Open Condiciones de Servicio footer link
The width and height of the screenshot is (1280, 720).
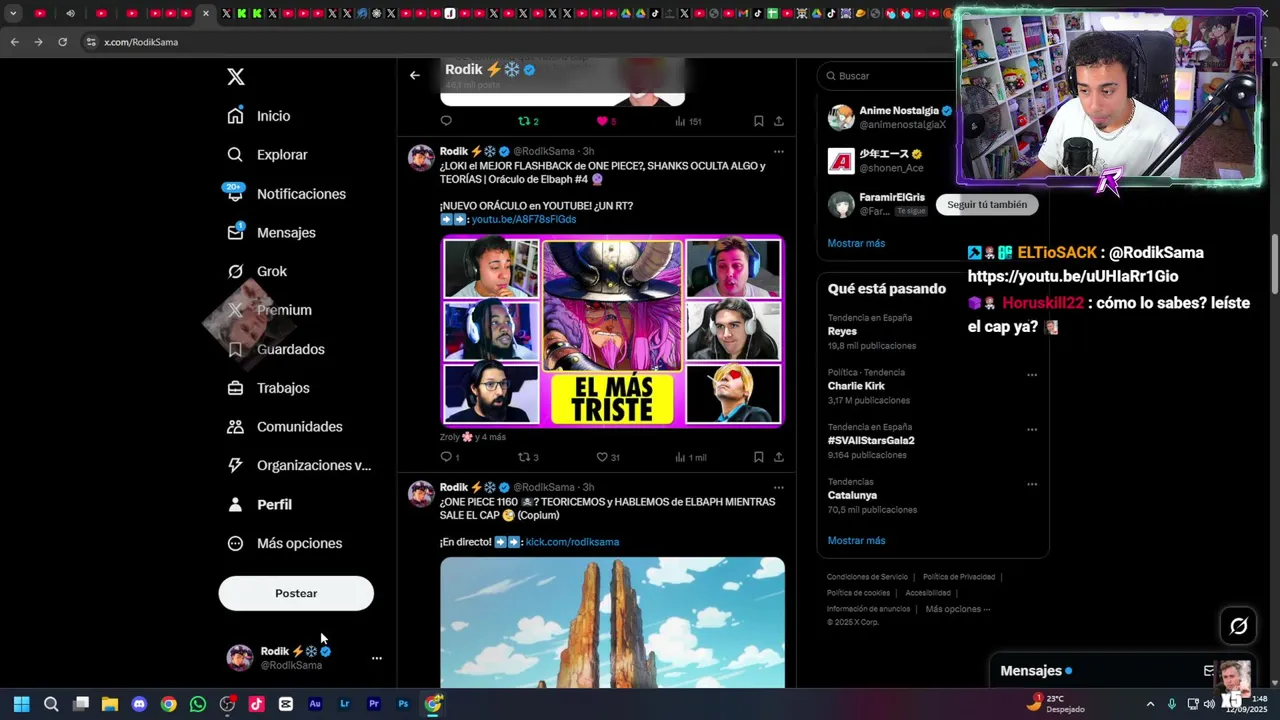(x=867, y=577)
